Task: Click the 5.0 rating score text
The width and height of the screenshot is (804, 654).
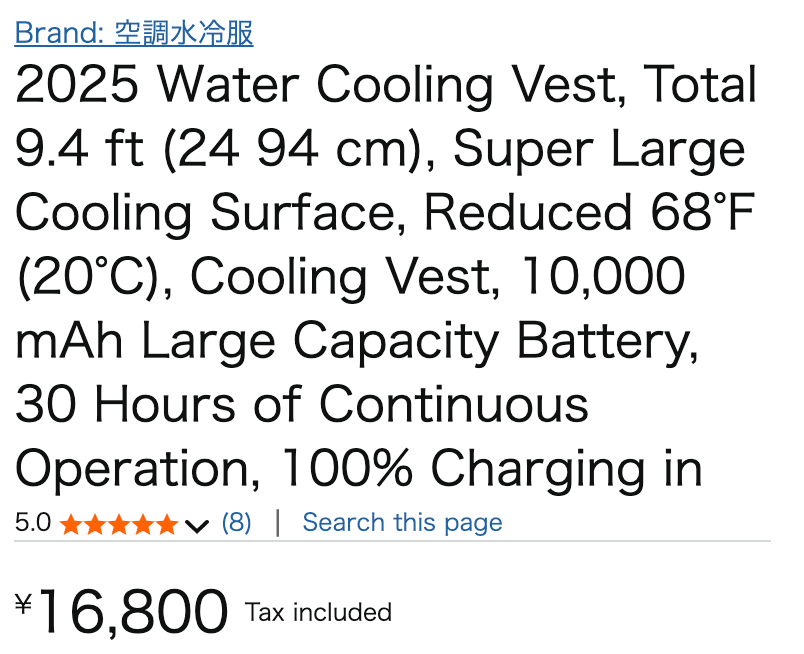Action: point(33,523)
